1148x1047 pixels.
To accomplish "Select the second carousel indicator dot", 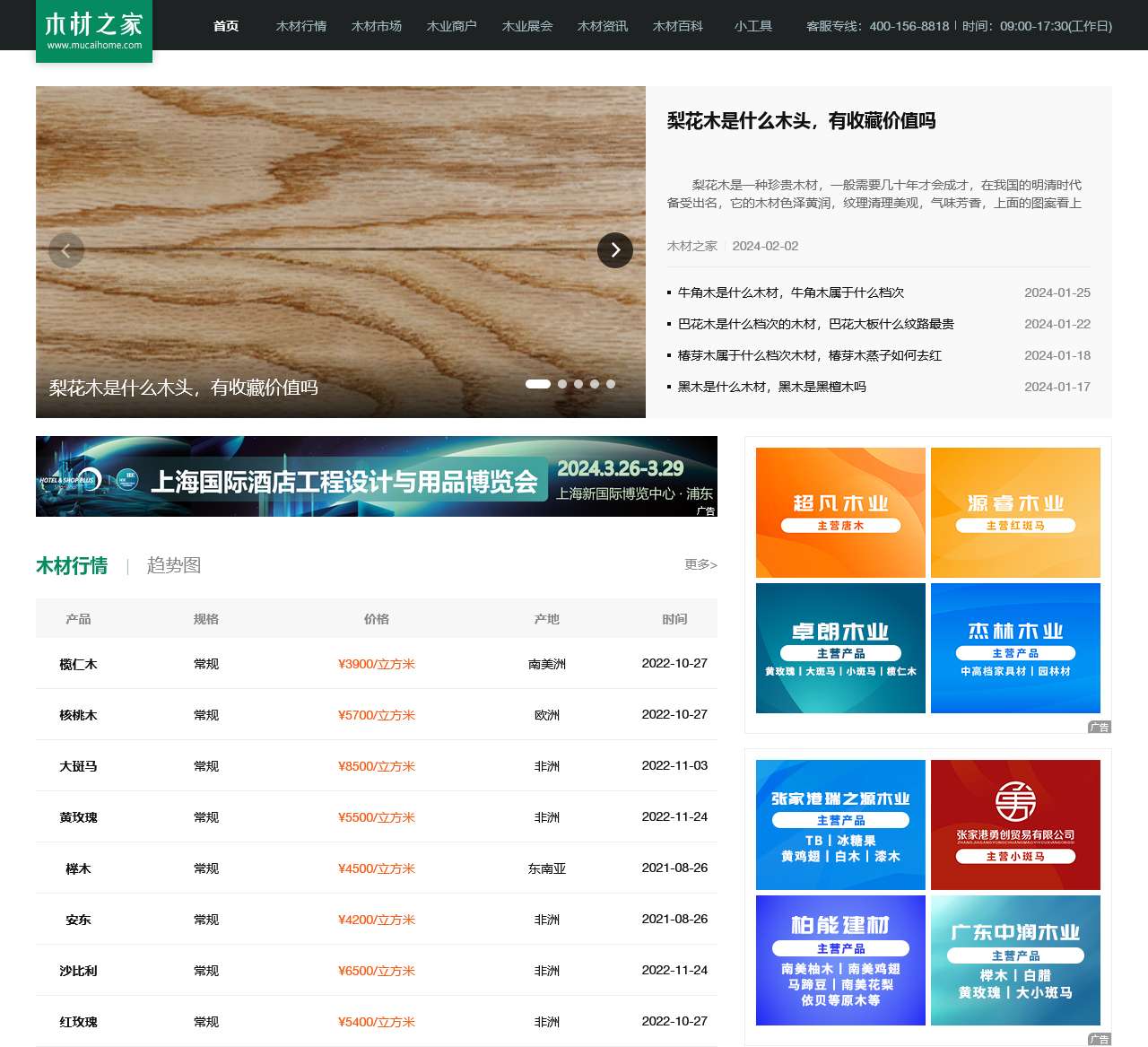I will coord(562,384).
